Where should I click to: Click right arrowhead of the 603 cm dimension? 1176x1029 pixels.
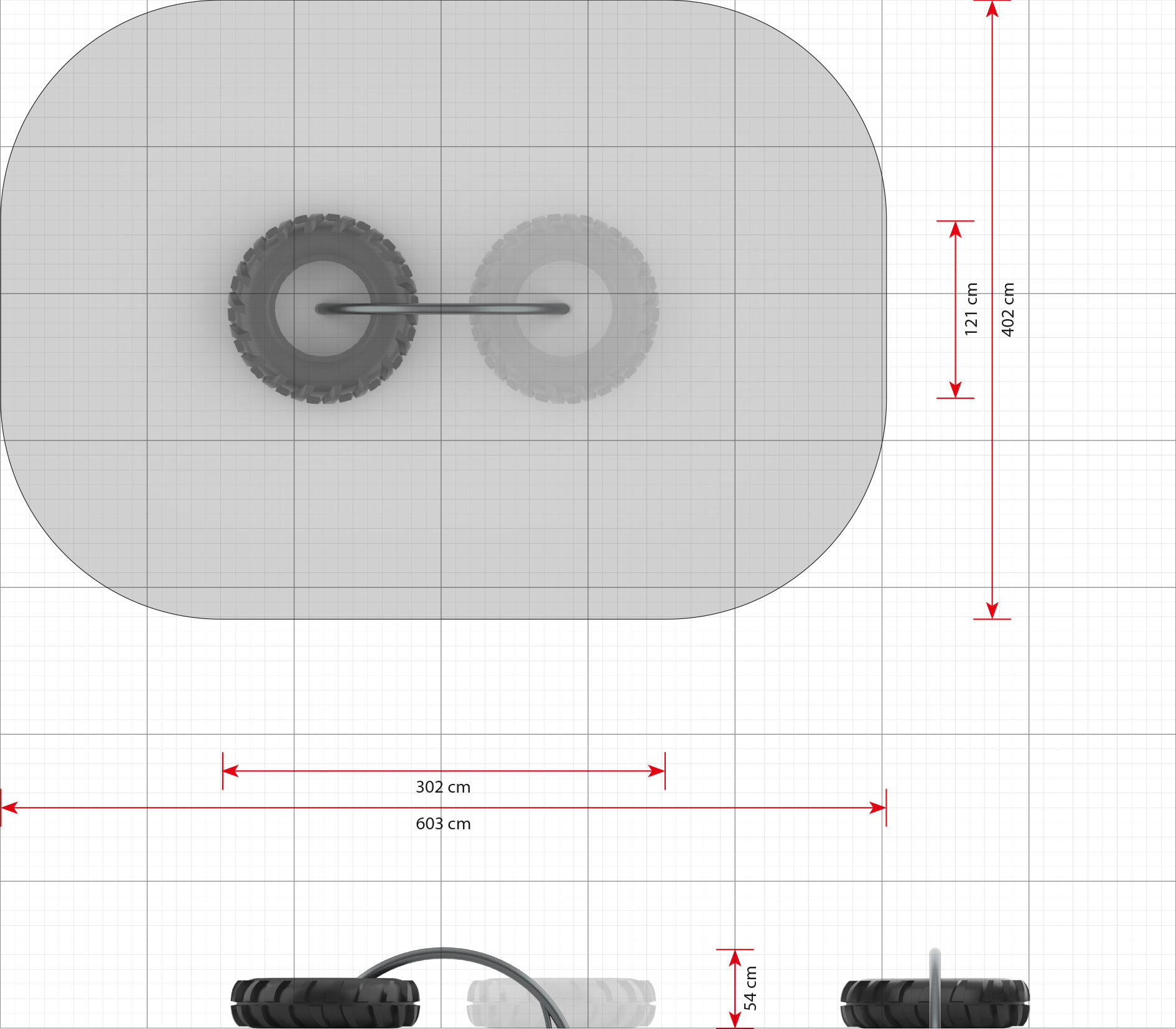(879, 808)
